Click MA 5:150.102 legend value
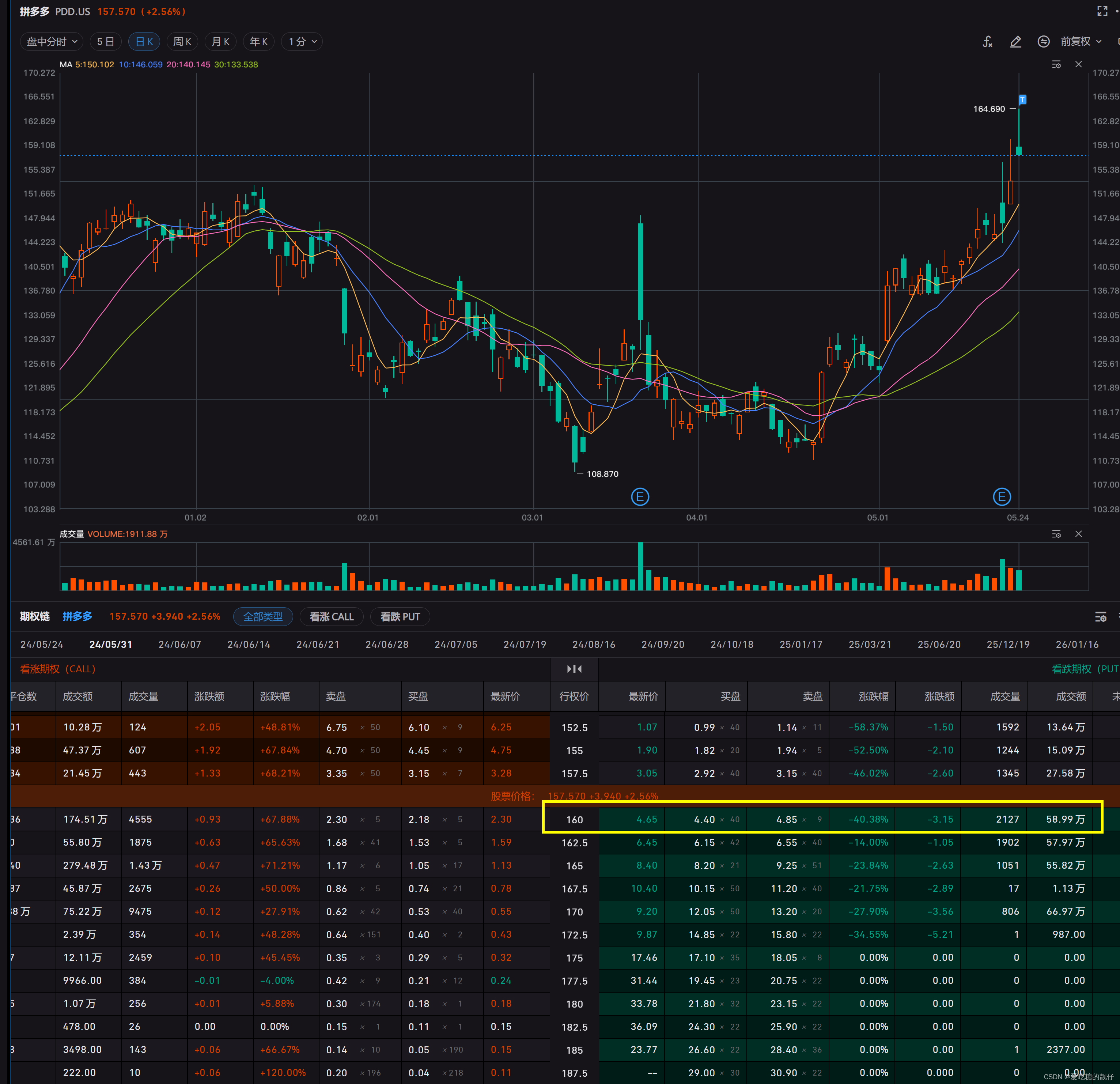 tap(94, 65)
